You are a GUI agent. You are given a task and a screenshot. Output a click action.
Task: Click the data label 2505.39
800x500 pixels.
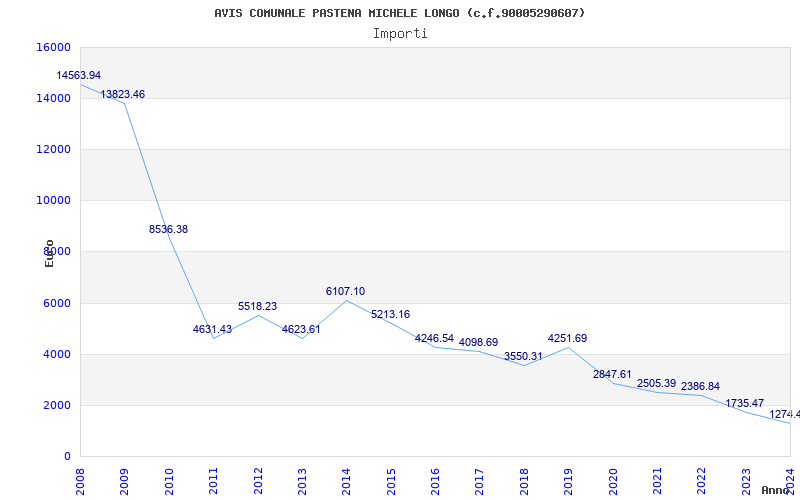pyautogui.click(x=657, y=384)
